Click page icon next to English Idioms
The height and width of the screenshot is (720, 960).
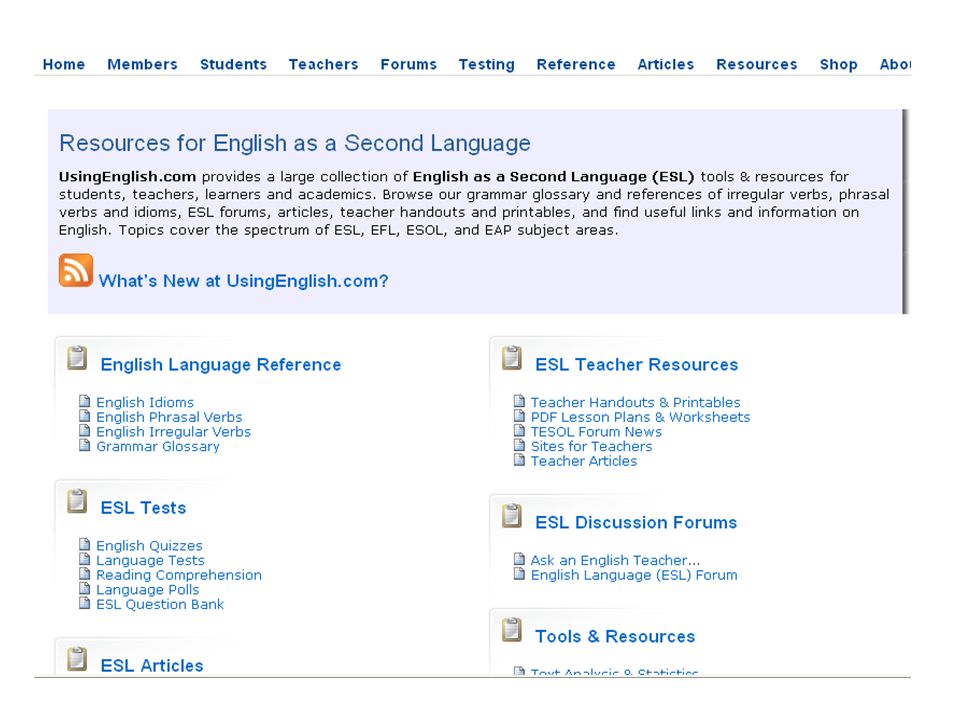pyautogui.click(x=84, y=401)
